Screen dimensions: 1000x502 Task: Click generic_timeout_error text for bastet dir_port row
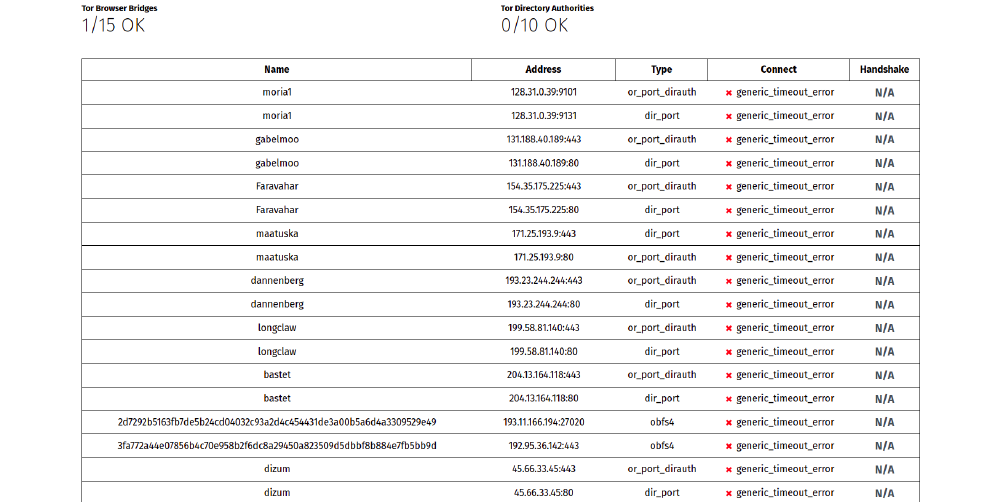point(785,399)
